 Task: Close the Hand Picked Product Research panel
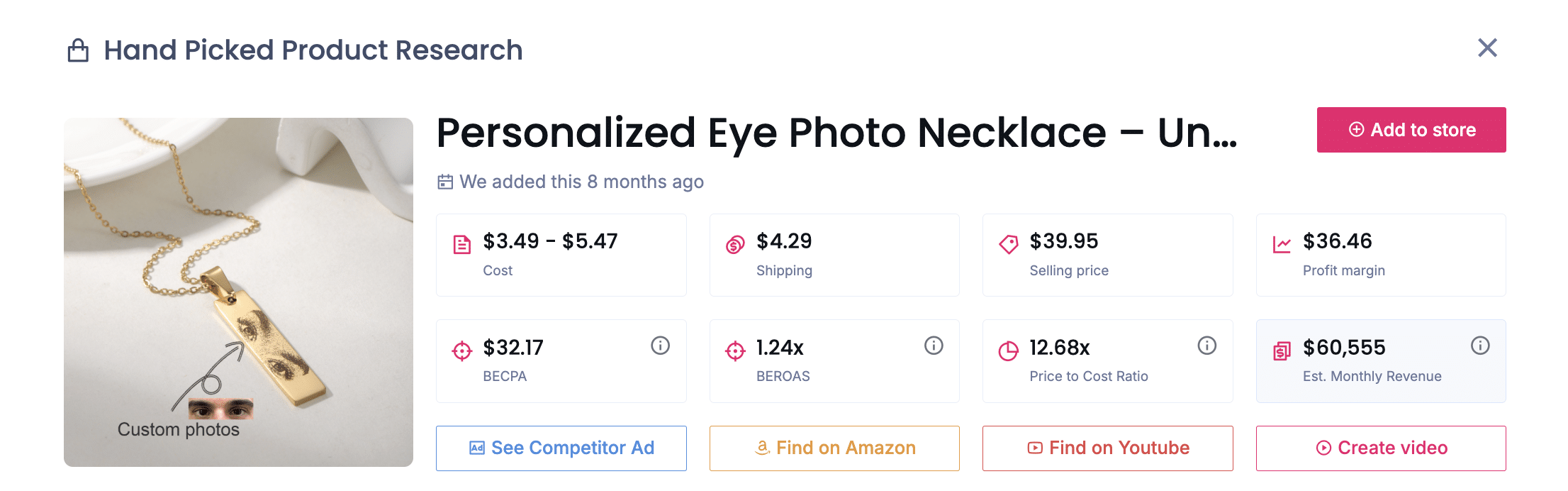(1487, 48)
